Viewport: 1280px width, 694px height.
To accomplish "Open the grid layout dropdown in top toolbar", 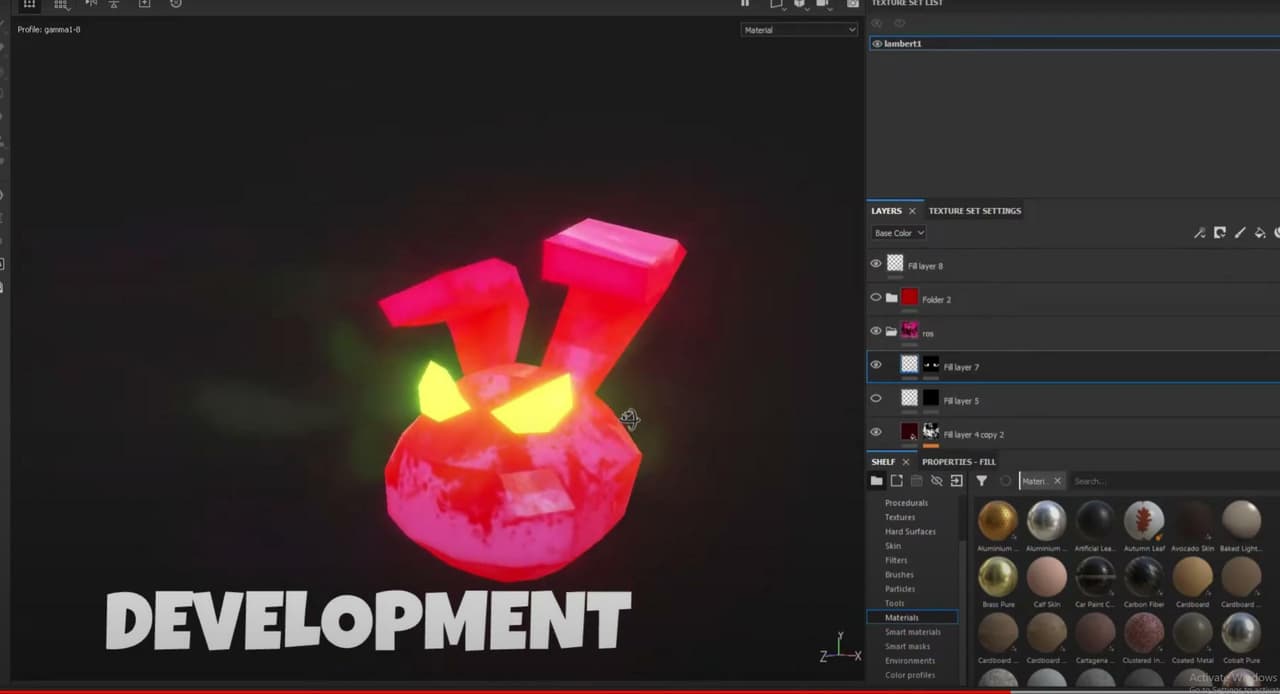I will (61, 4).
